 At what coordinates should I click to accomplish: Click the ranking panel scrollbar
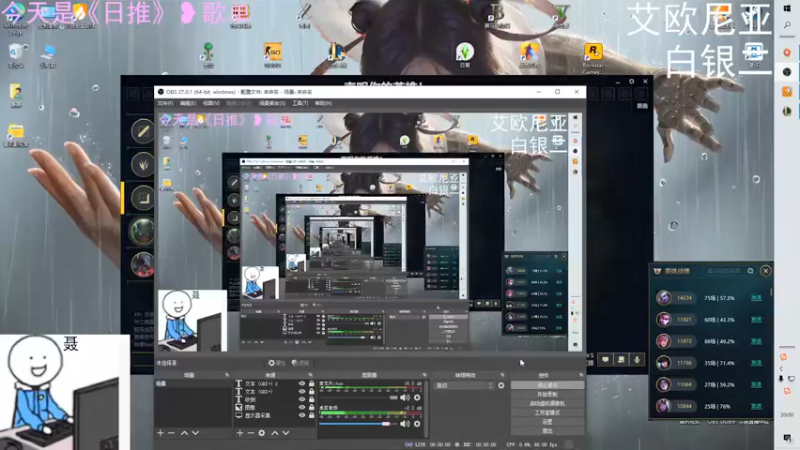click(x=771, y=293)
